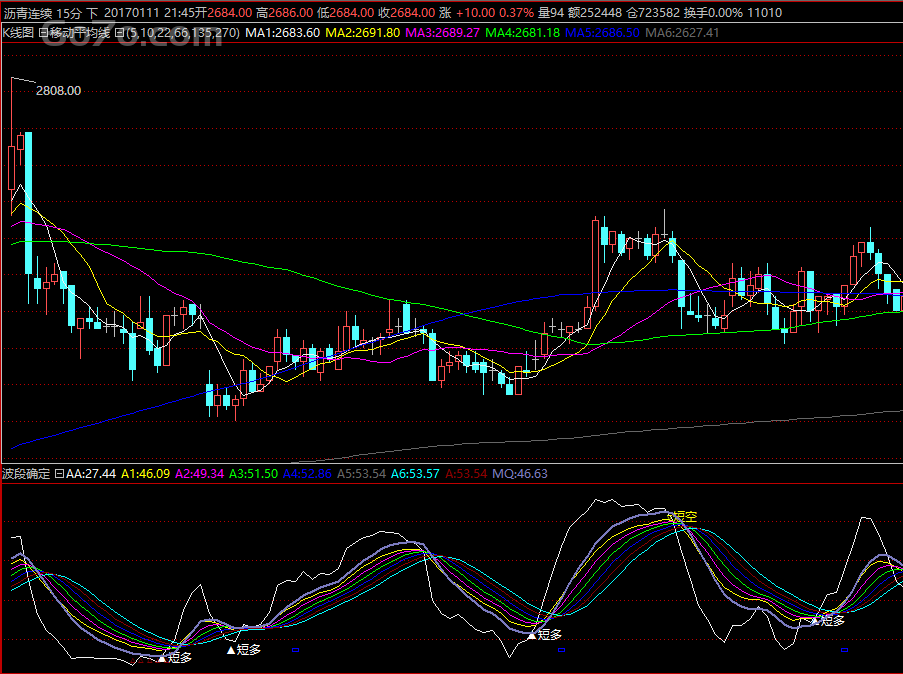Click the 15分 period label
This screenshot has height=674, width=903.
pos(70,13)
